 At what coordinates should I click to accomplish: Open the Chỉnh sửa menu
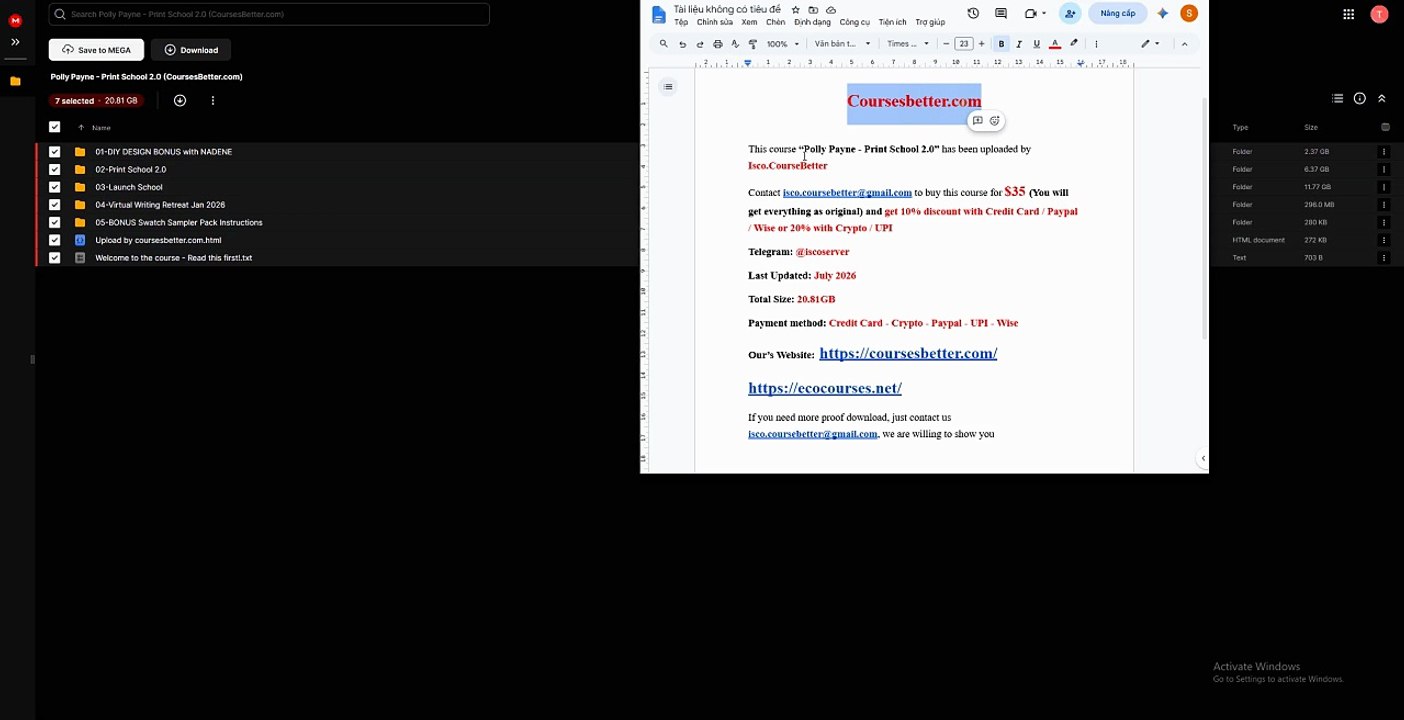coord(715,22)
